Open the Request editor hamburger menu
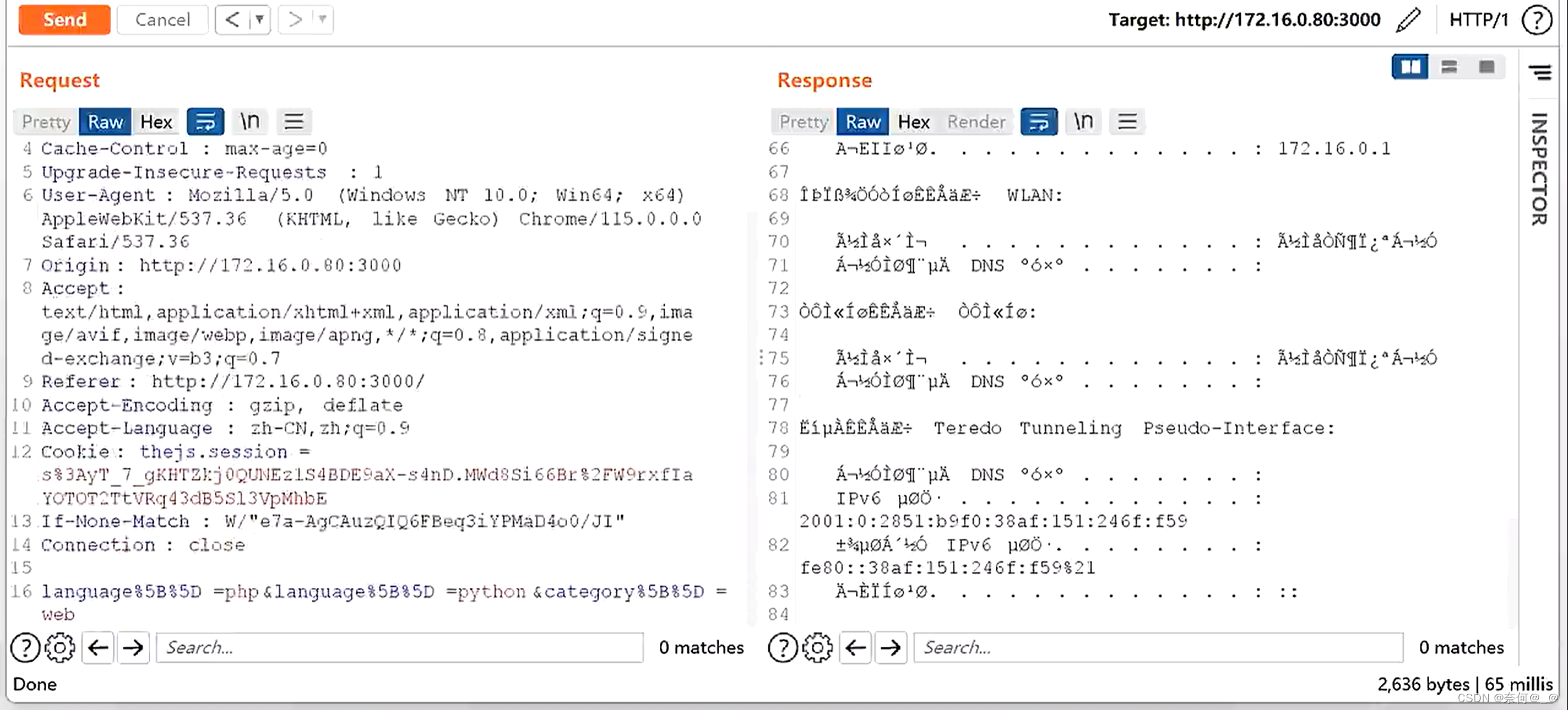Image resolution: width=1568 pixels, height=710 pixels. 294,121
